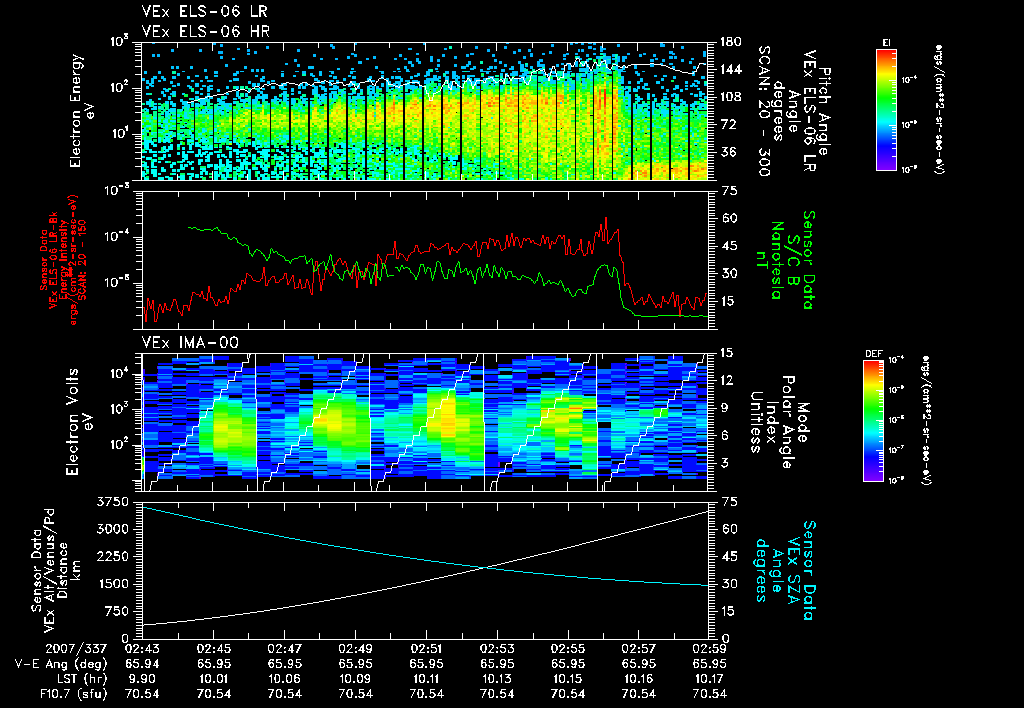Click the DEF color bar legend

coord(873,421)
